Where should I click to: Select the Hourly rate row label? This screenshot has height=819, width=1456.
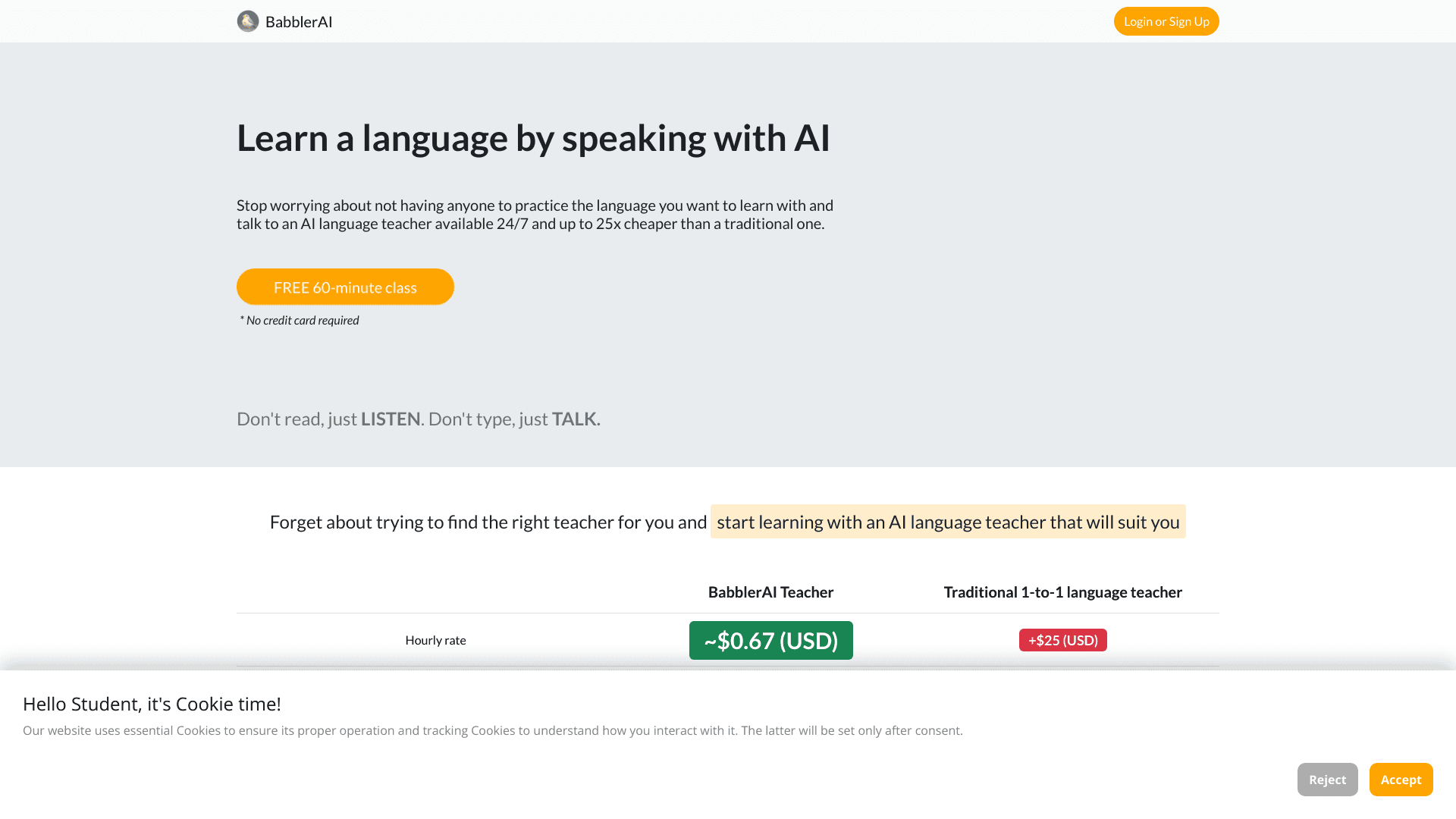coord(435,640)
